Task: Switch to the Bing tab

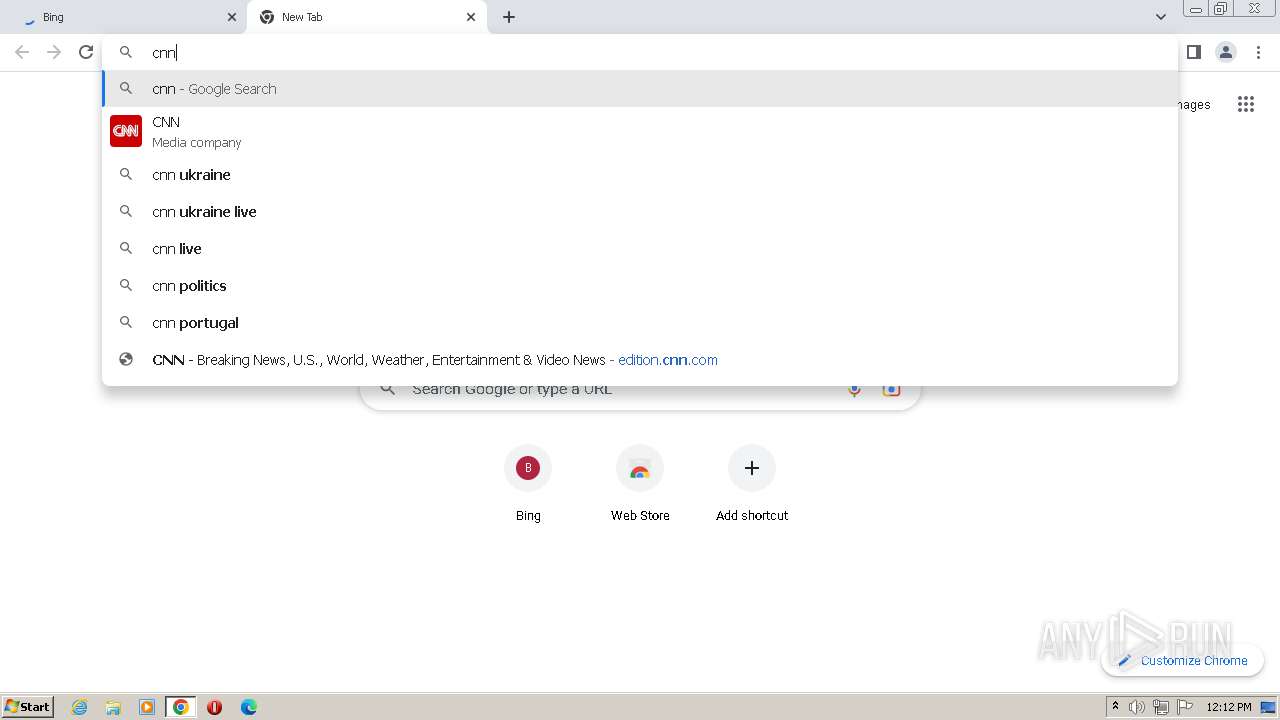Action: [123, 17]
